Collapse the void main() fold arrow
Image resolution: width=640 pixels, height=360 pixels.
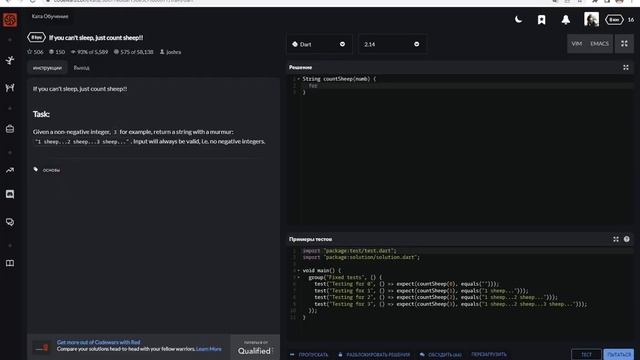pos(298,270)
